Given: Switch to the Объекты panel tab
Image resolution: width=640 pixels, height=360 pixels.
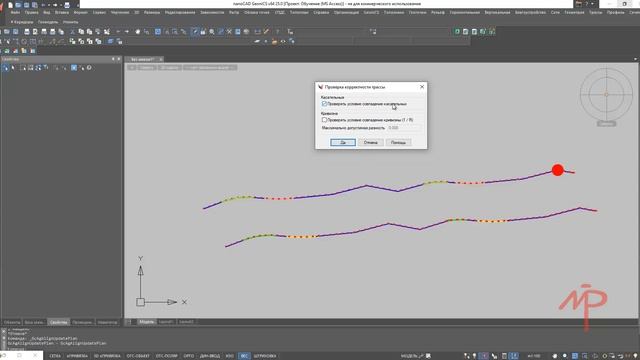Looking at the screenshot, I should point(12,322).
